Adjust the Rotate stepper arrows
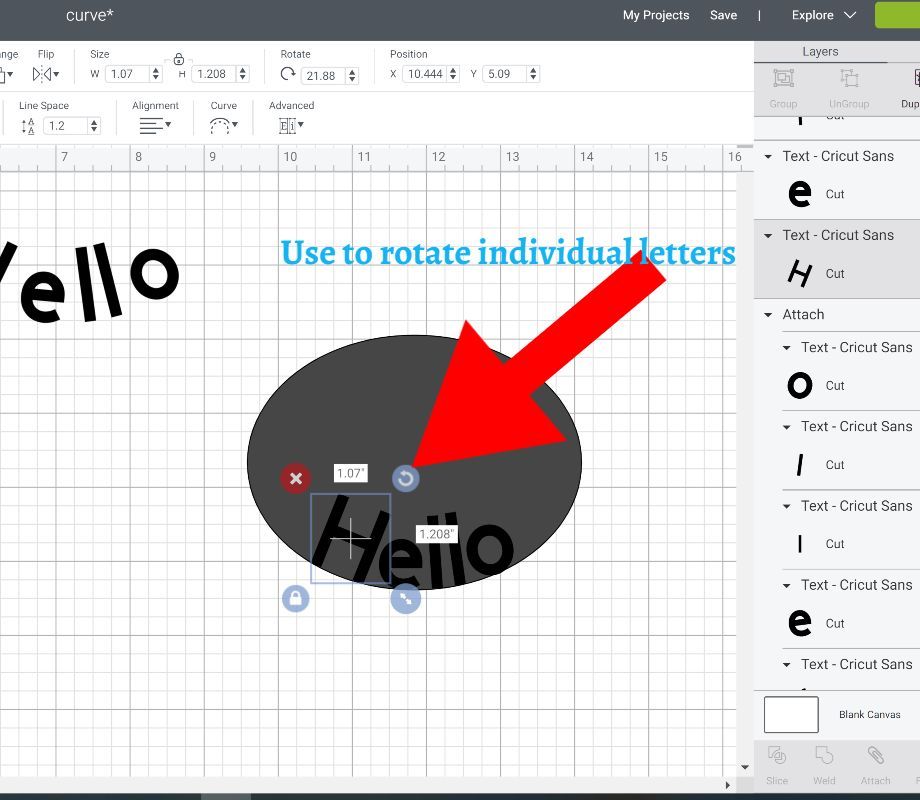Viewport: 920px width, 800px height. 352,75
